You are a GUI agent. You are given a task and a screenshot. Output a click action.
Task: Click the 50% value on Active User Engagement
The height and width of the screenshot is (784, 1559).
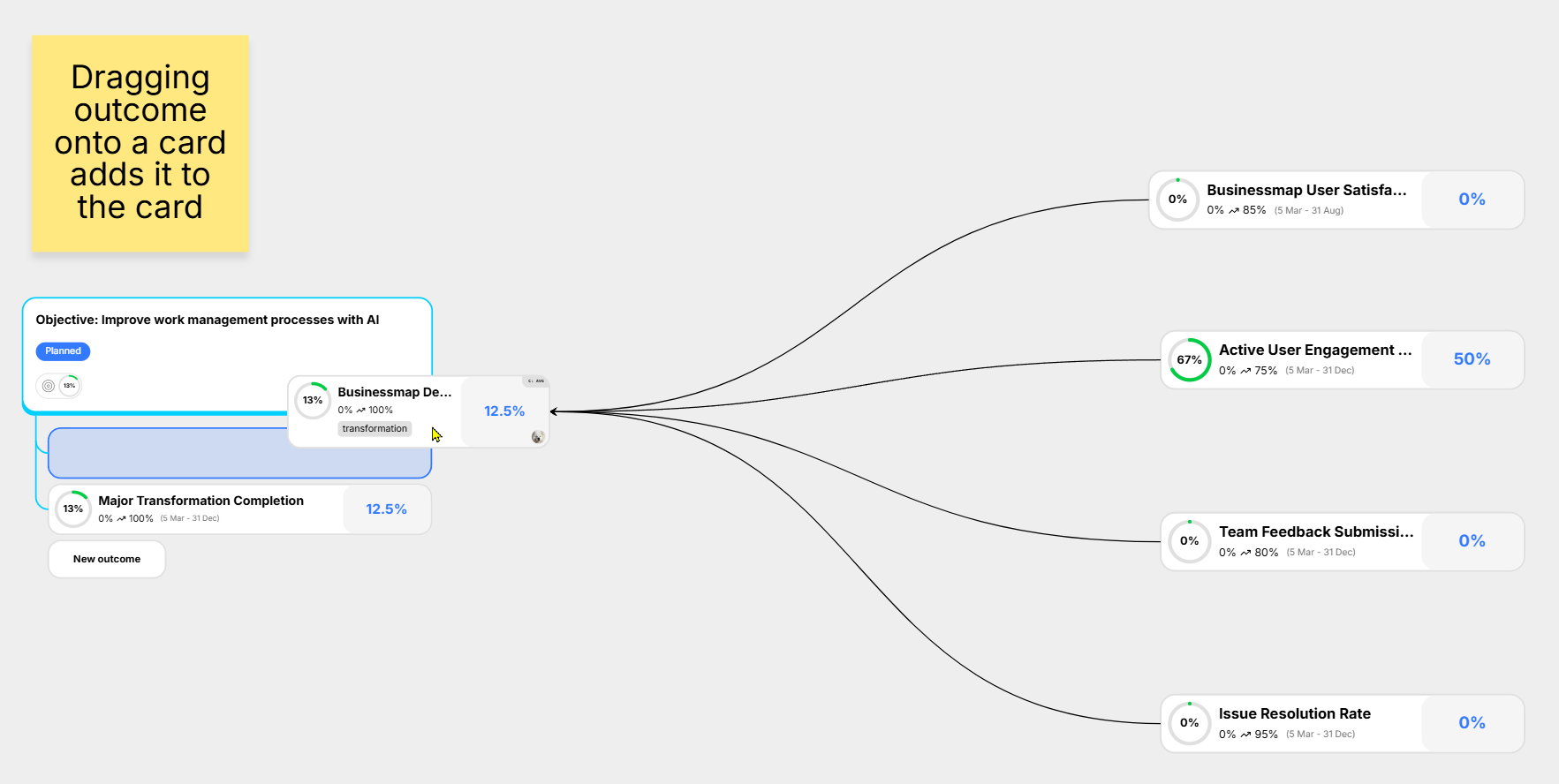pyautogui.click(x=1472, y=359)
